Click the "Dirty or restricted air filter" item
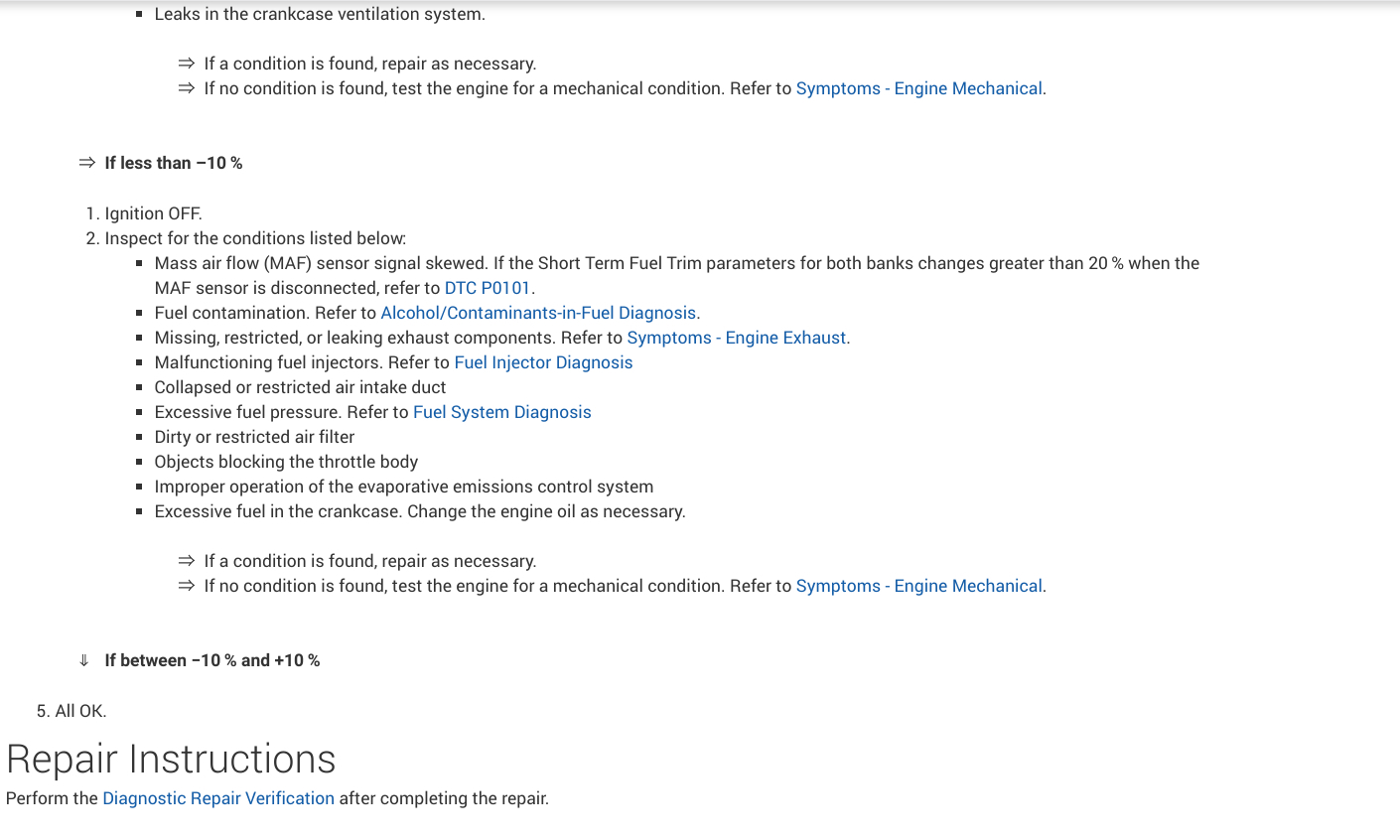The height and width of the screenshot is (840, 1400). click(x=254, y=437)
